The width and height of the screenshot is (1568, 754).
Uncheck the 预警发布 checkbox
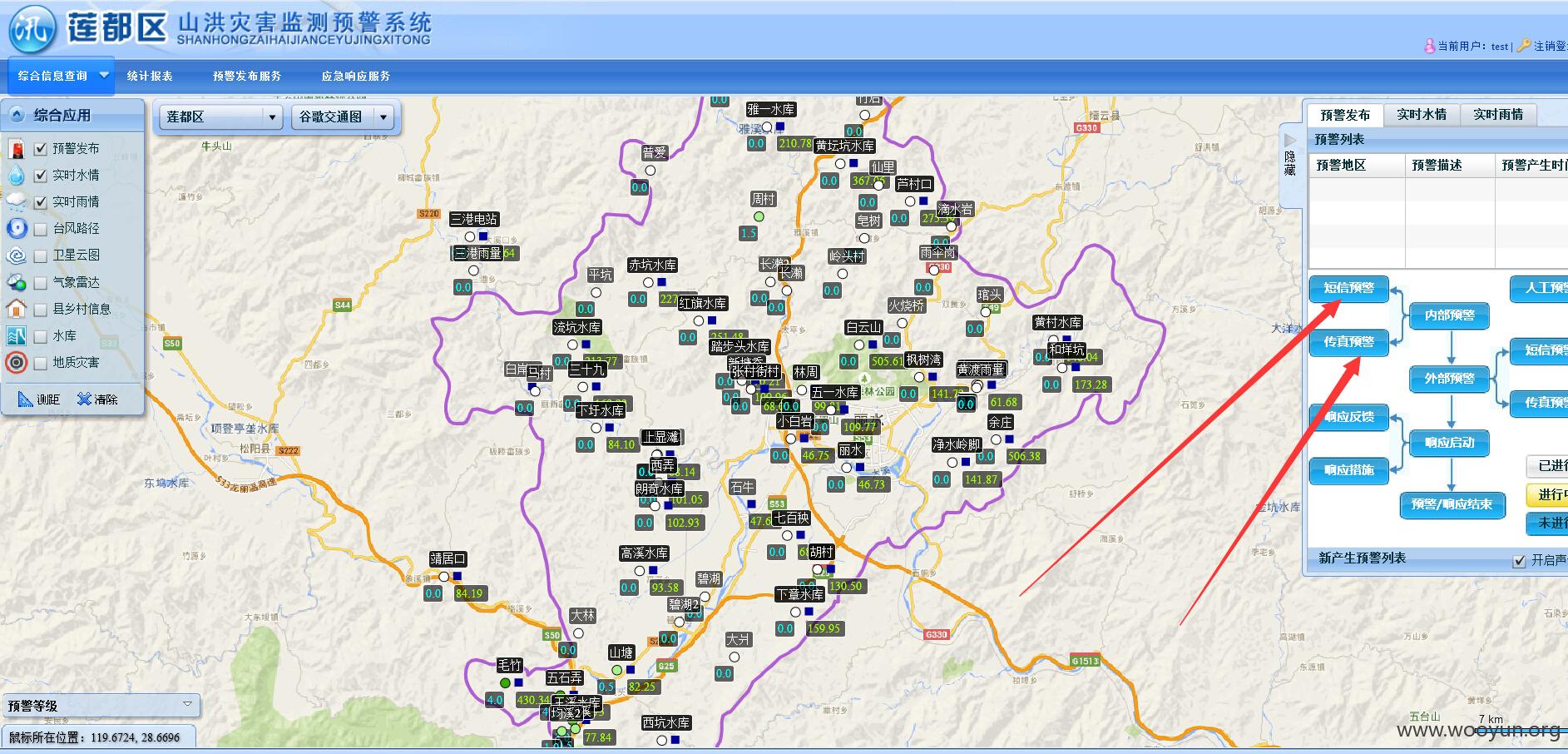40,149
